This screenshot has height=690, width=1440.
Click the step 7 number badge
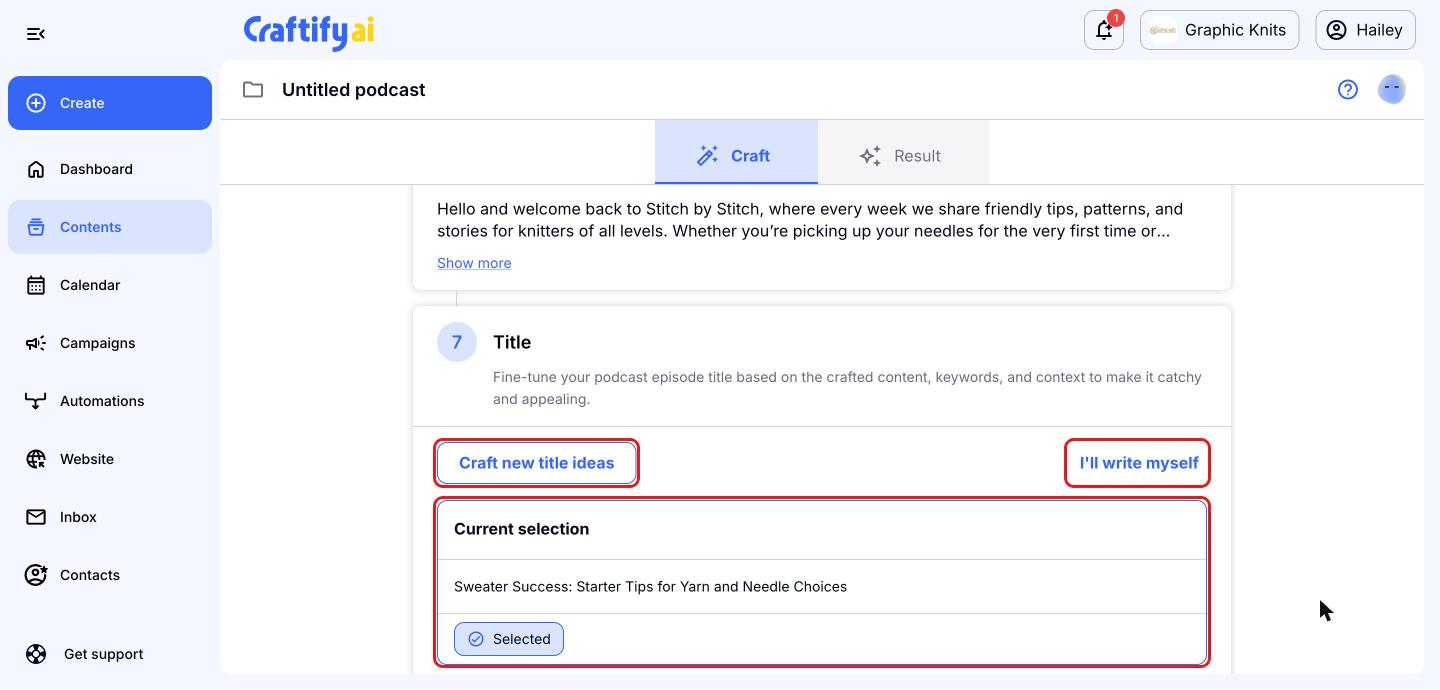[x=457, y=342]
